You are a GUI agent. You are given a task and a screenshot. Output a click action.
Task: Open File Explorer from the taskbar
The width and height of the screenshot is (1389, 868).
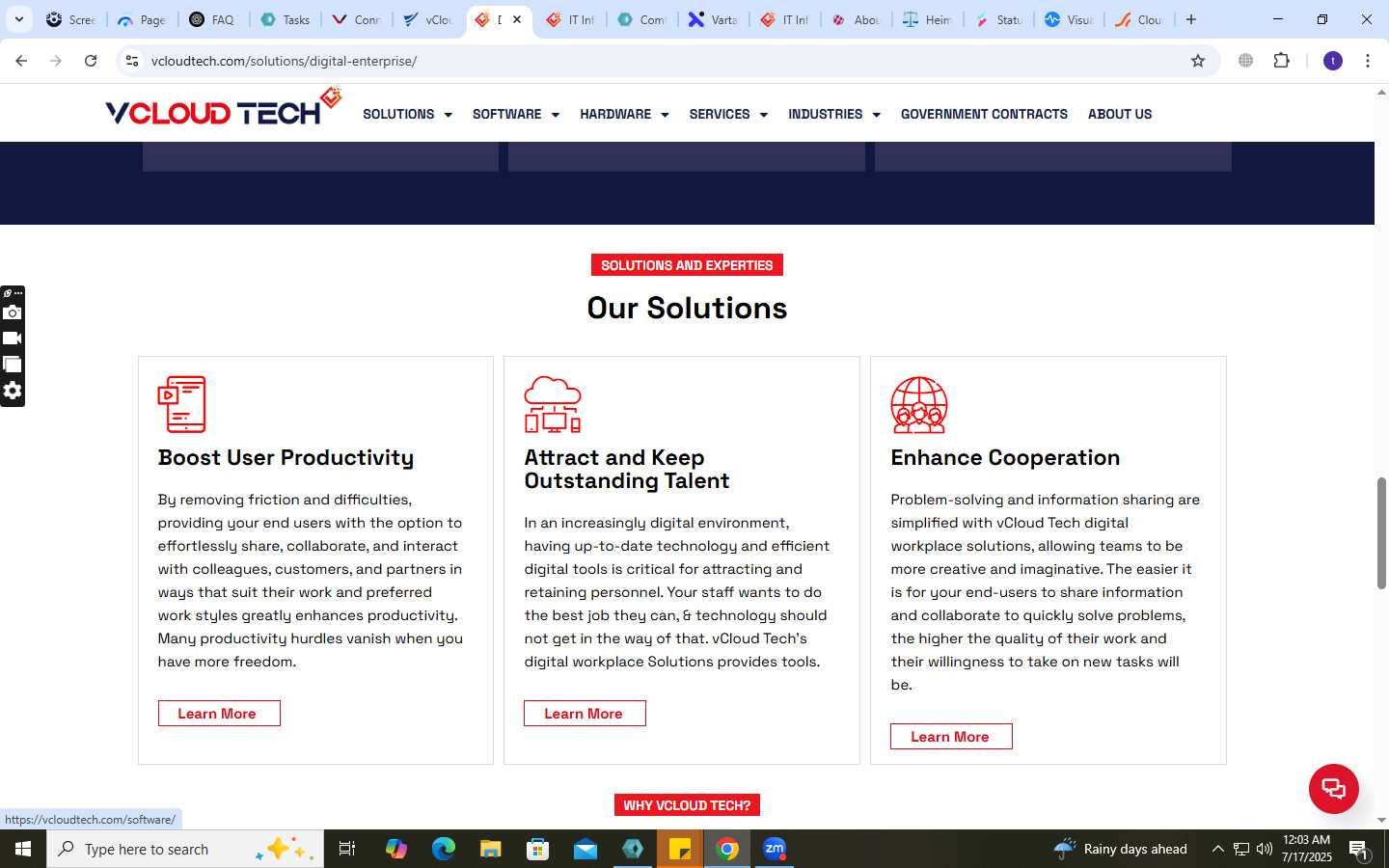[x=491, y=849]
